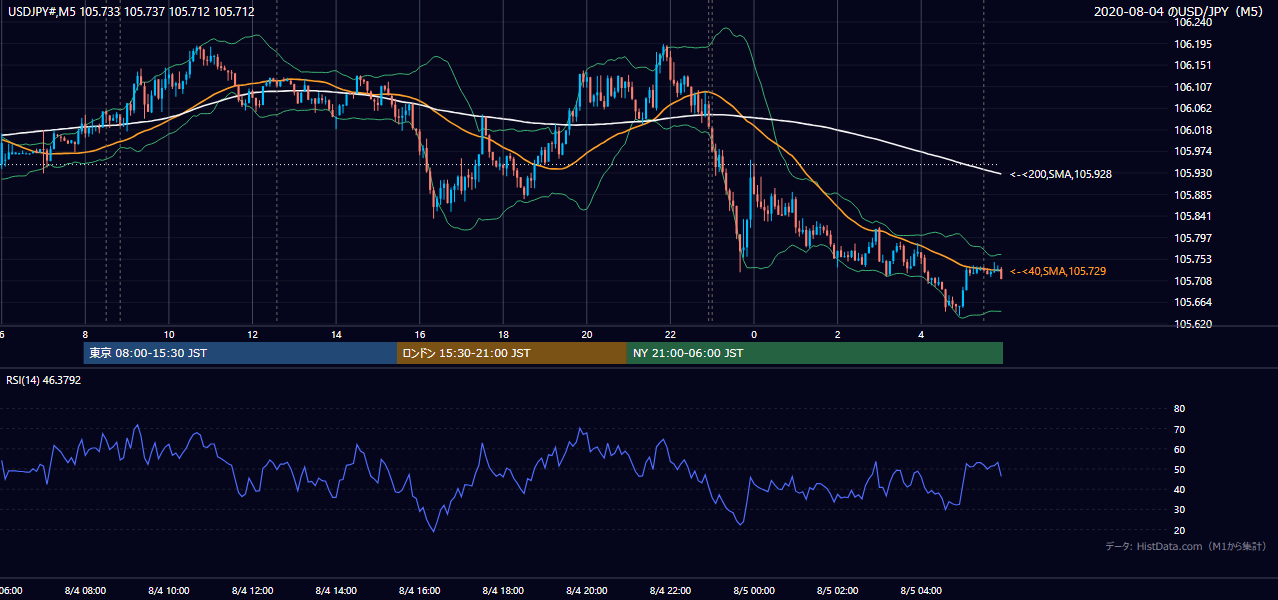
Task: Click hour marker 12 under price chart
Action: click(x=252, y=334)
